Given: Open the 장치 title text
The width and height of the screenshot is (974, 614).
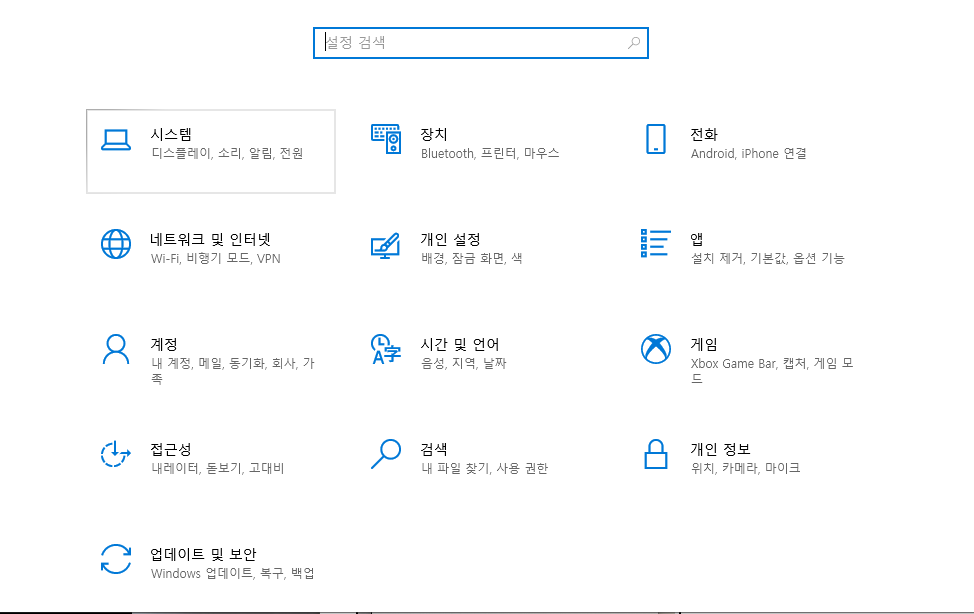Looking at the screenshot, I should point(434,134).
